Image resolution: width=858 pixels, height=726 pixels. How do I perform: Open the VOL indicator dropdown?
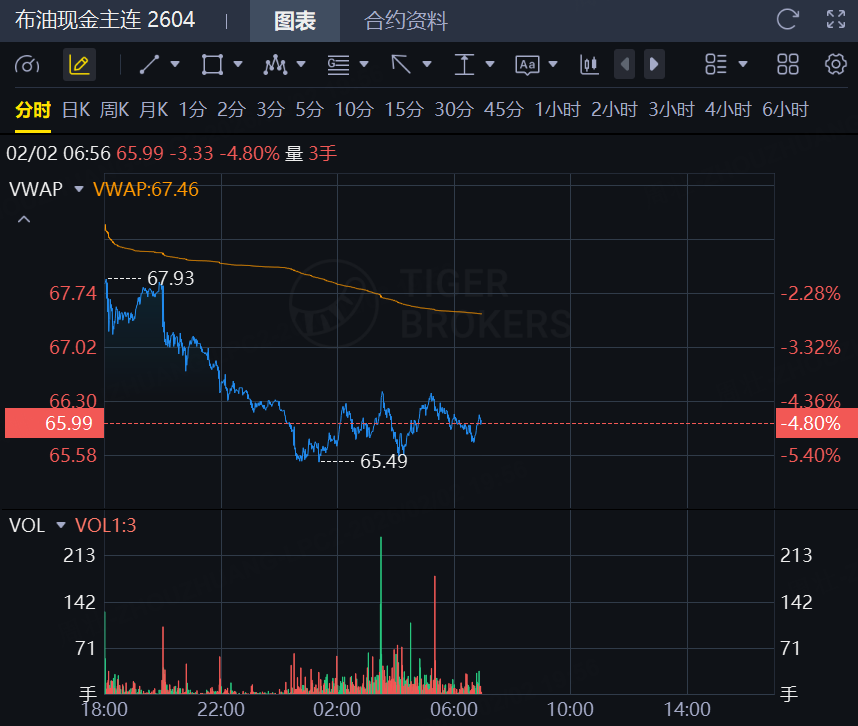[x=60, y=525]
